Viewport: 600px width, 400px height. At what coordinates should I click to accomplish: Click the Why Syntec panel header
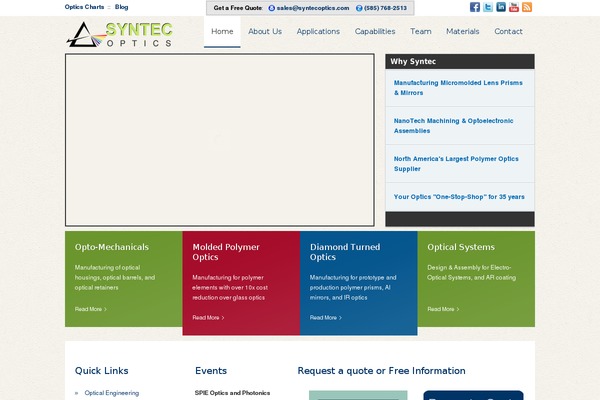coord(460,61)
